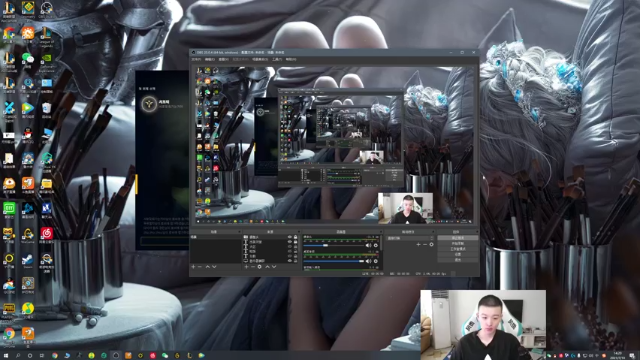The image size is (640, 360).
Task: Add a scene transition with plus icon
Action: pos(418,244)
